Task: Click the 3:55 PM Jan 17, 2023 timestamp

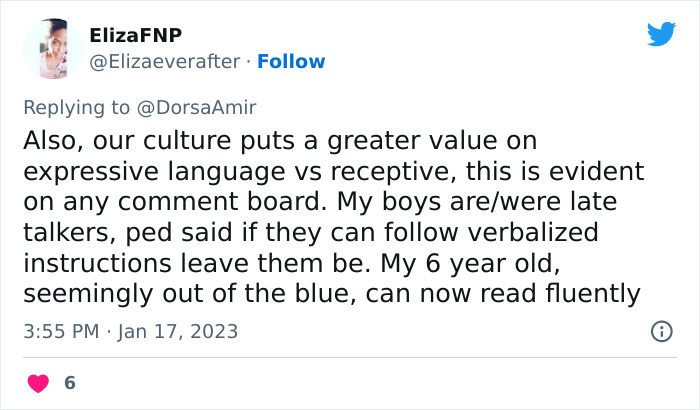Action: [130, 331]
